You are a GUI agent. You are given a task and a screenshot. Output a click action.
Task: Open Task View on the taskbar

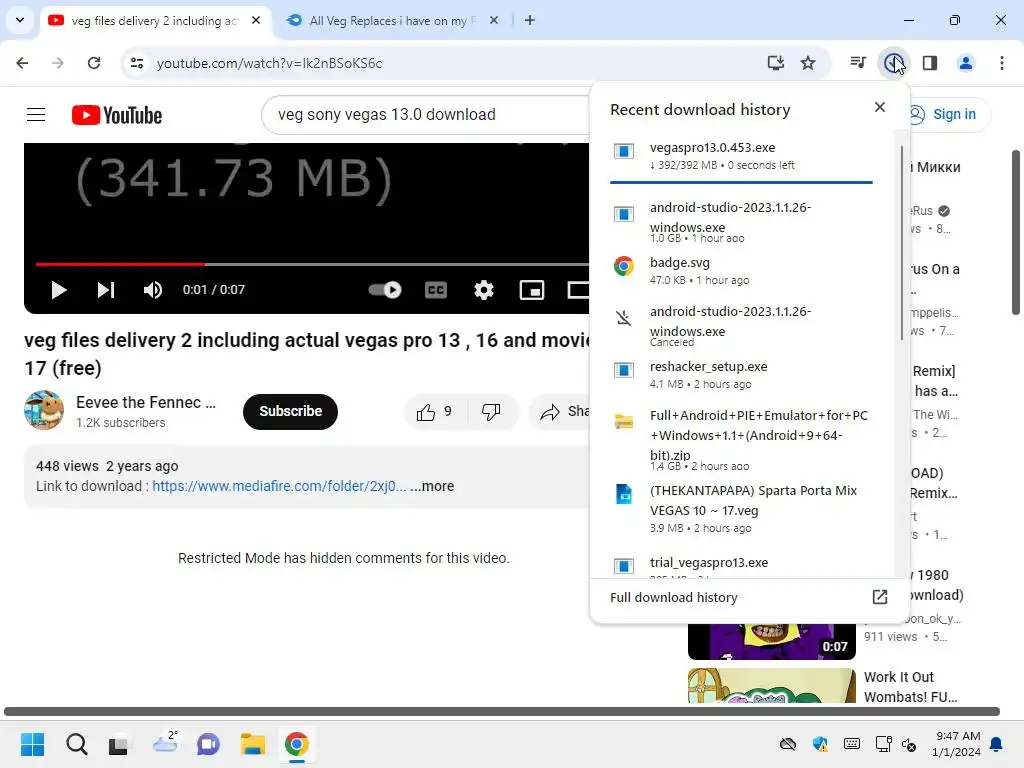(119, 744)
